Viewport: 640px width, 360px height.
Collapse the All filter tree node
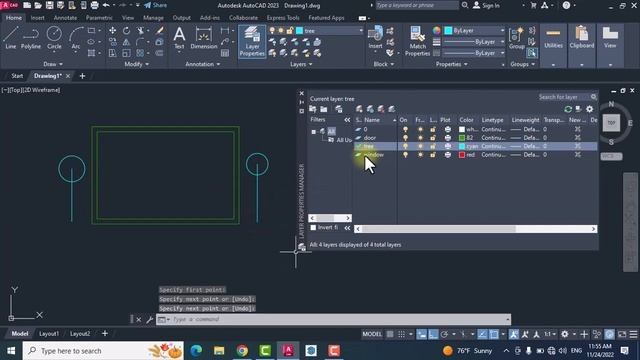[x=313, y=131]
